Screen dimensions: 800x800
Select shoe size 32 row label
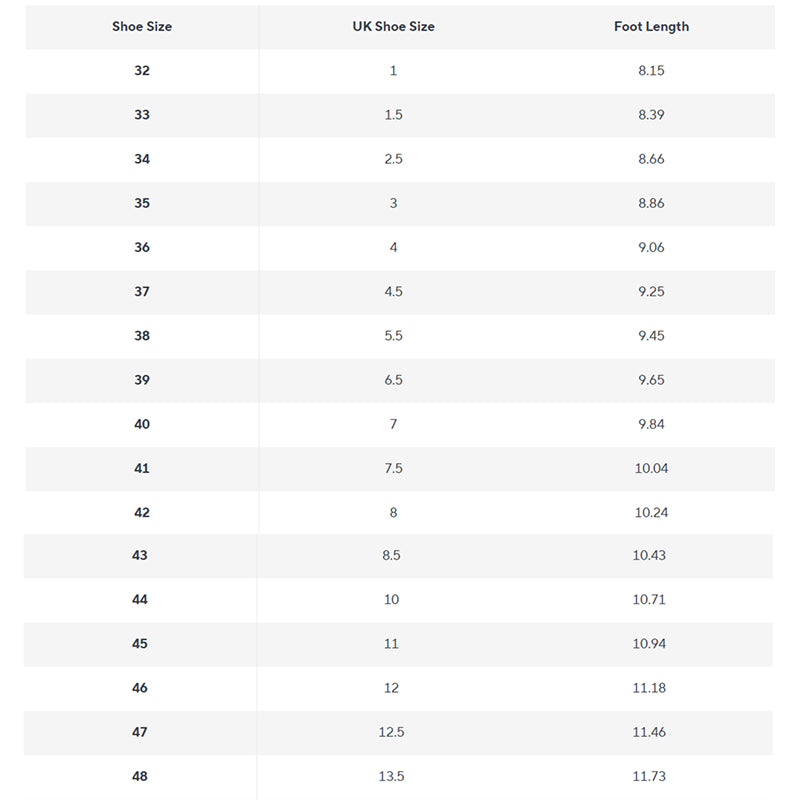point(142,71)
